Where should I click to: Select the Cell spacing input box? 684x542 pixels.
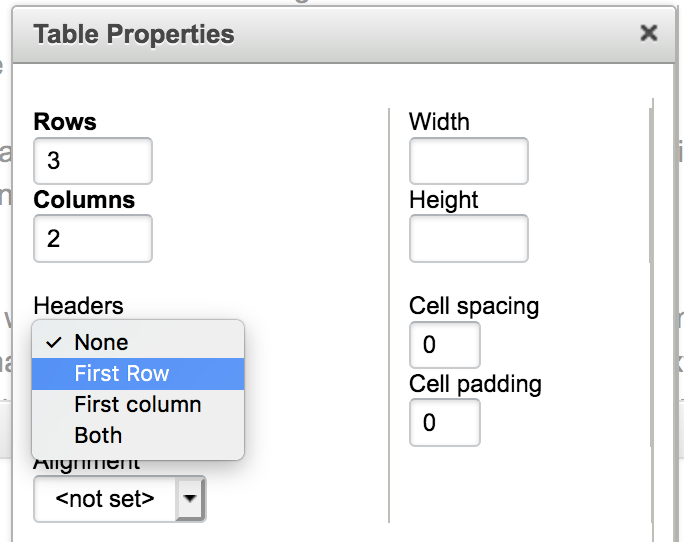point(445,345)
